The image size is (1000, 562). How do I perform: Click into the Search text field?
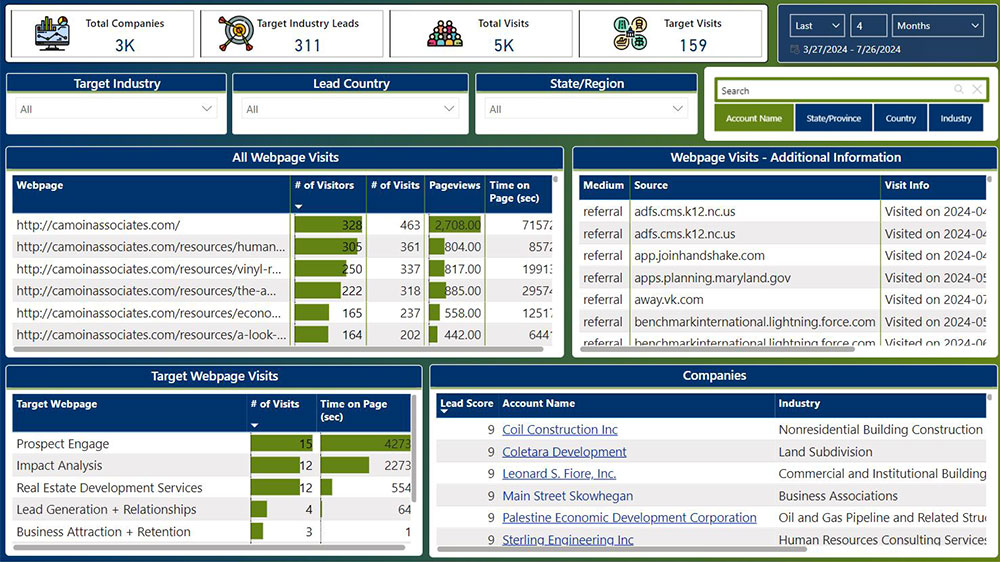pos(830,91)
